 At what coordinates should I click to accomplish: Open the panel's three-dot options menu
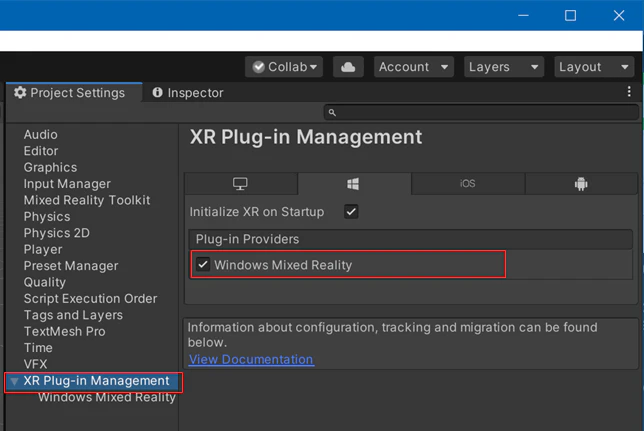pyautogui.click(x=629, y=92)
